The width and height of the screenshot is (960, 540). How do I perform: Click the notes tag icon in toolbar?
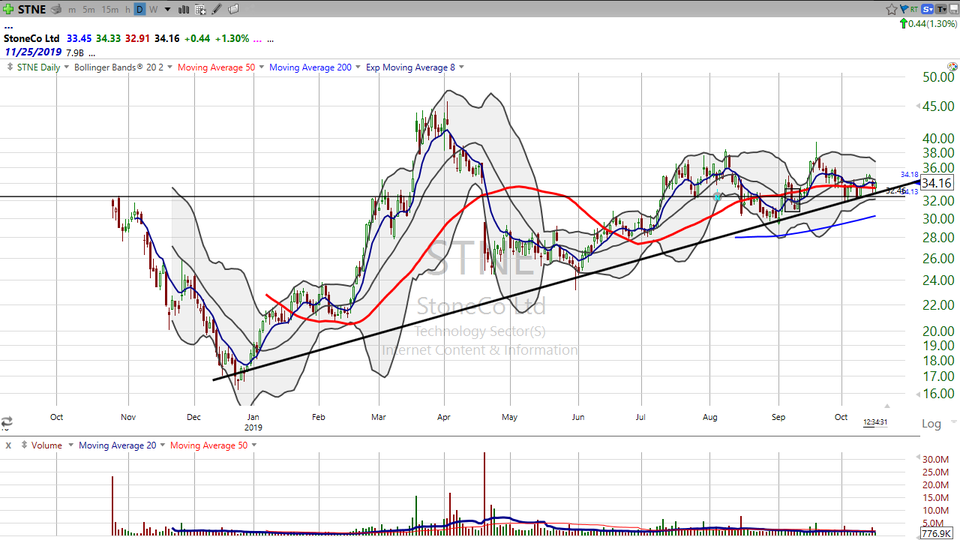coord(233,9)
